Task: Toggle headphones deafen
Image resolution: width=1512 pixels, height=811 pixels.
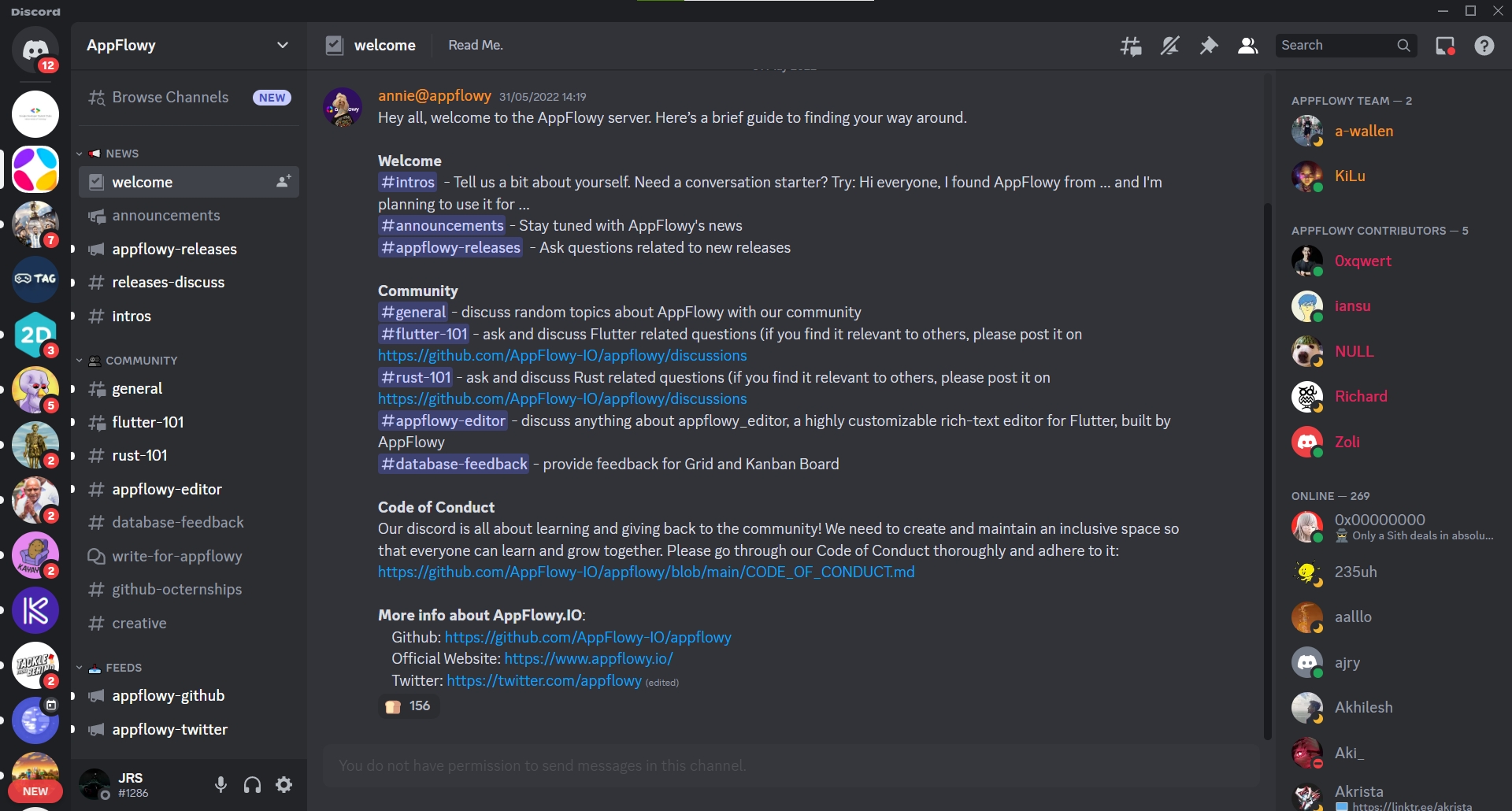Action: point(252,784)
